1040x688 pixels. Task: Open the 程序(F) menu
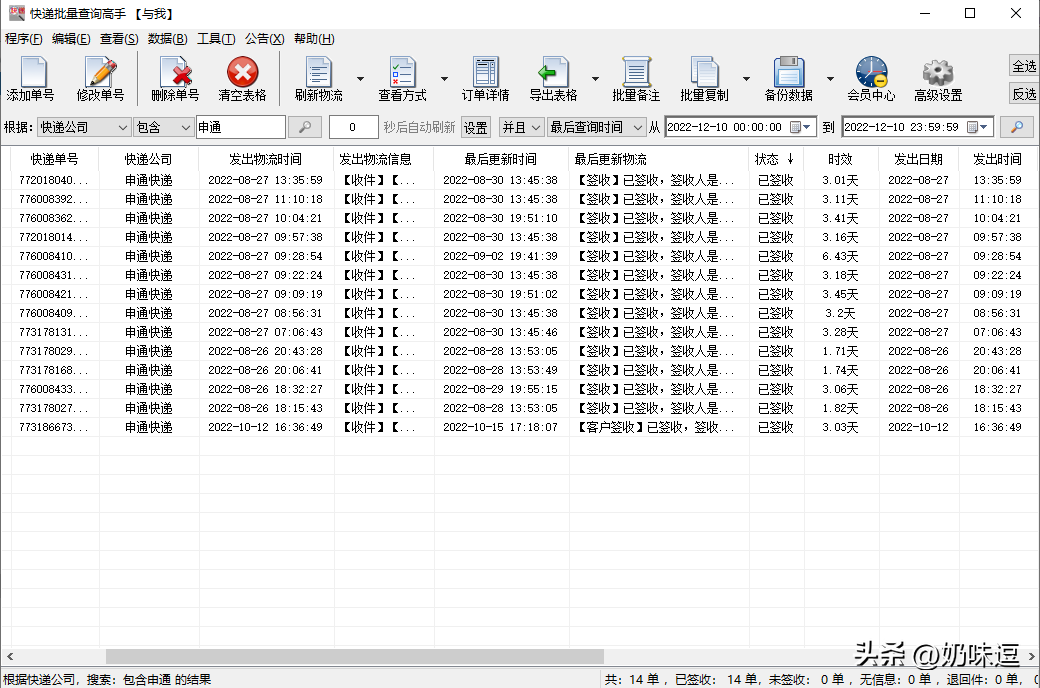tap(24, 38)
